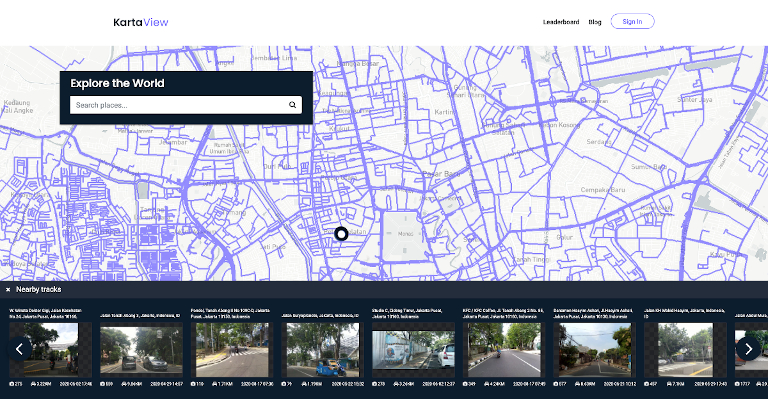Go to previous nearby tracks
Viewport: 768px width, 399px height.
[x=20, y=349]
